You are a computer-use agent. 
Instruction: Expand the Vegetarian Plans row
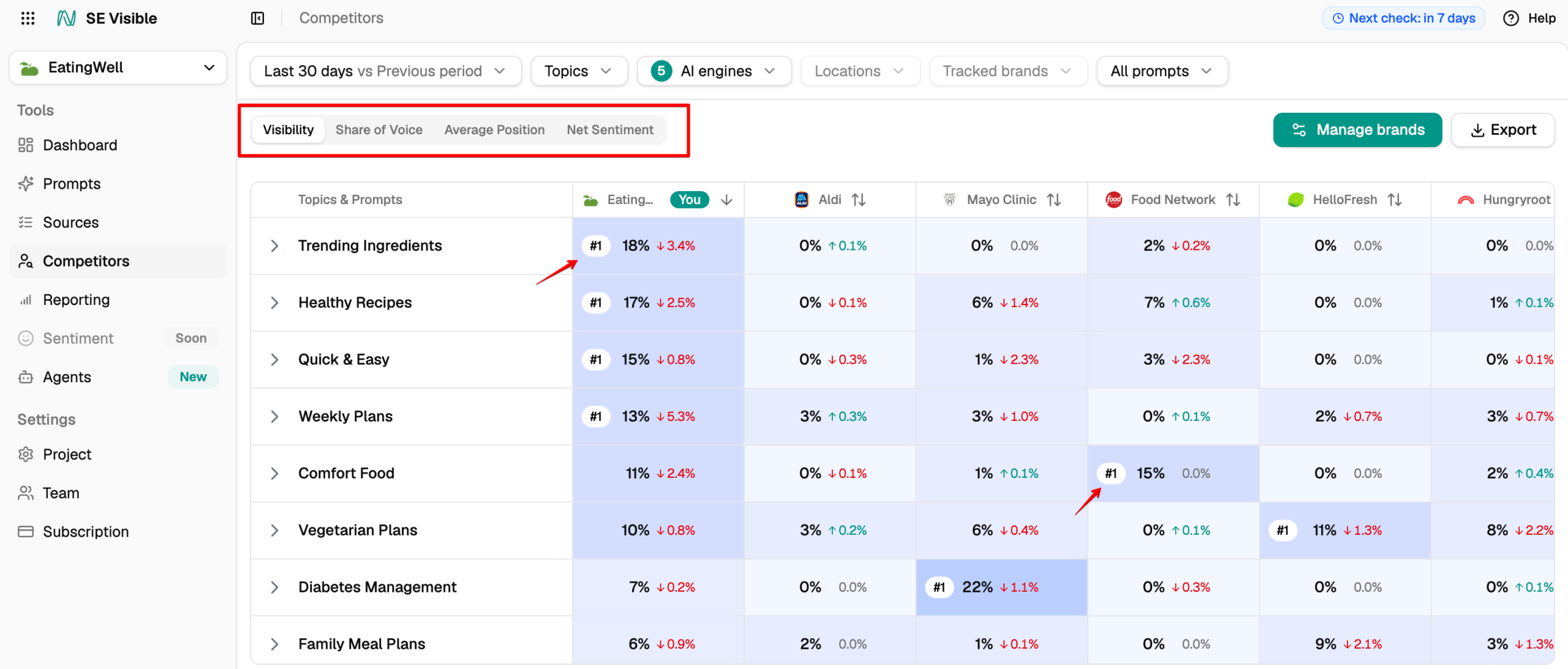point(274,531)
